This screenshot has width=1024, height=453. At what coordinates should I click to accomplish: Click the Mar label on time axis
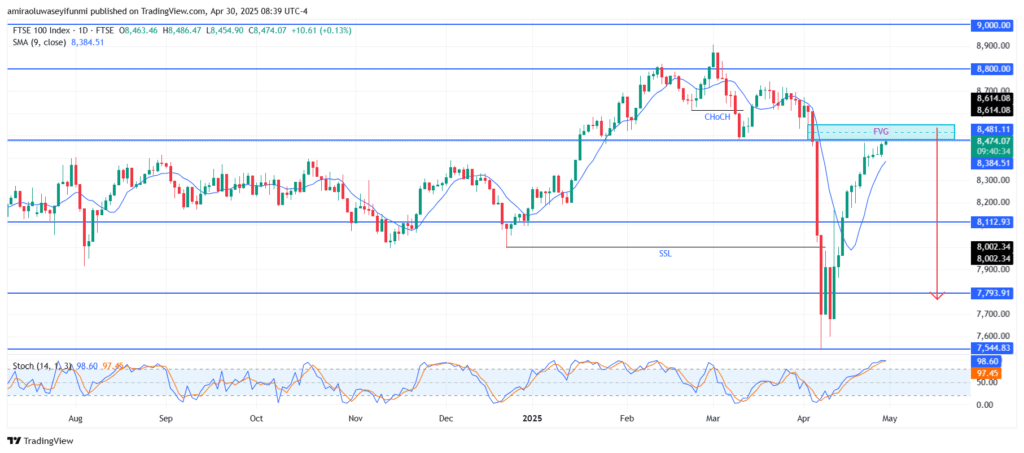(713, 418)
